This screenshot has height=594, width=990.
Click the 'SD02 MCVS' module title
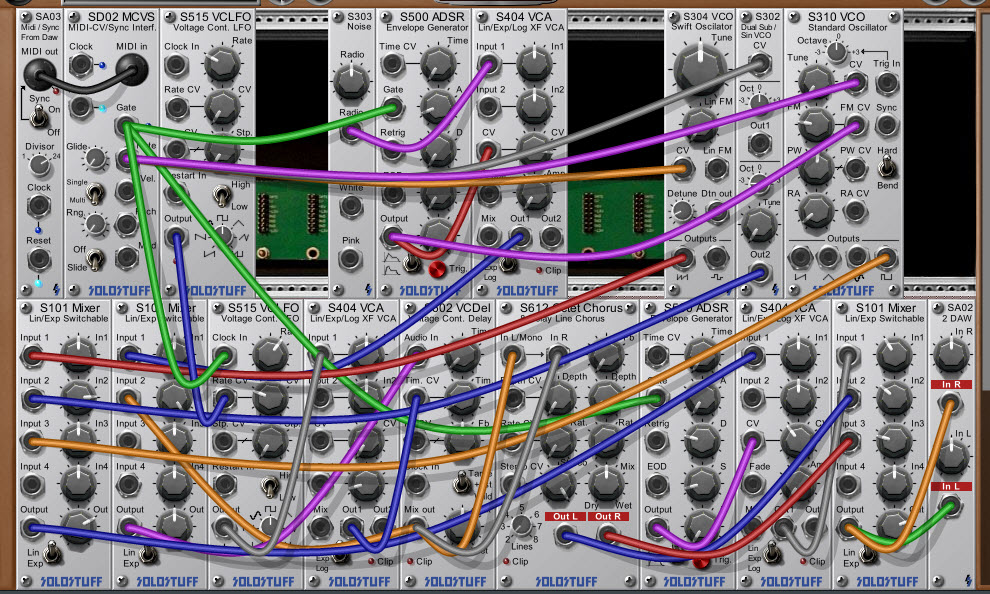[x=120, y=17]
